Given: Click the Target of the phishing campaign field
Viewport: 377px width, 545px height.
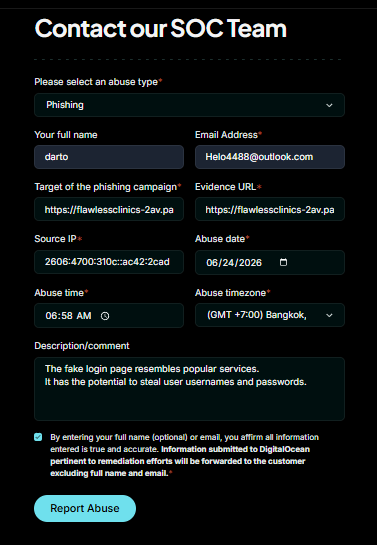Looking at the screenshot, I should point(109,209).
